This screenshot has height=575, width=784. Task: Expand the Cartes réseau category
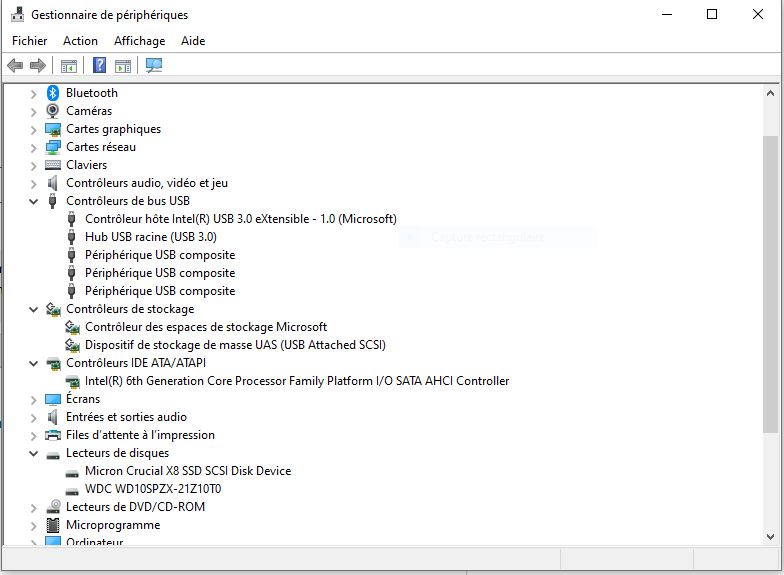point(34,148)
